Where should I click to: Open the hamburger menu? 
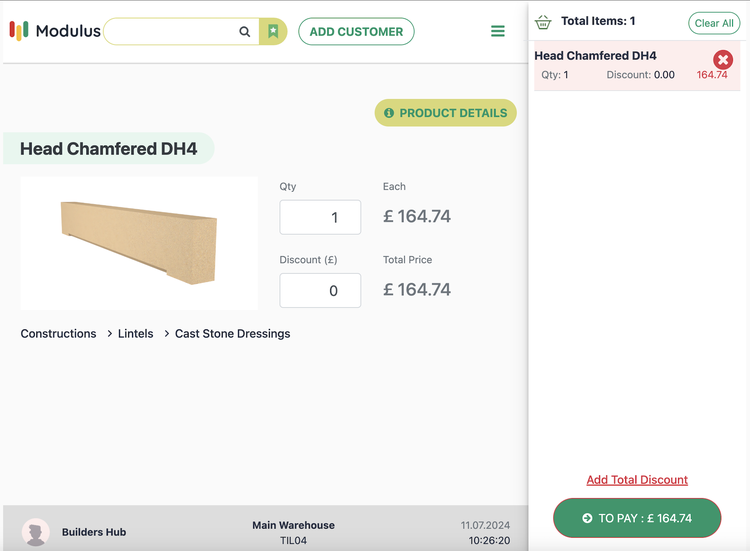click(498, 32)
